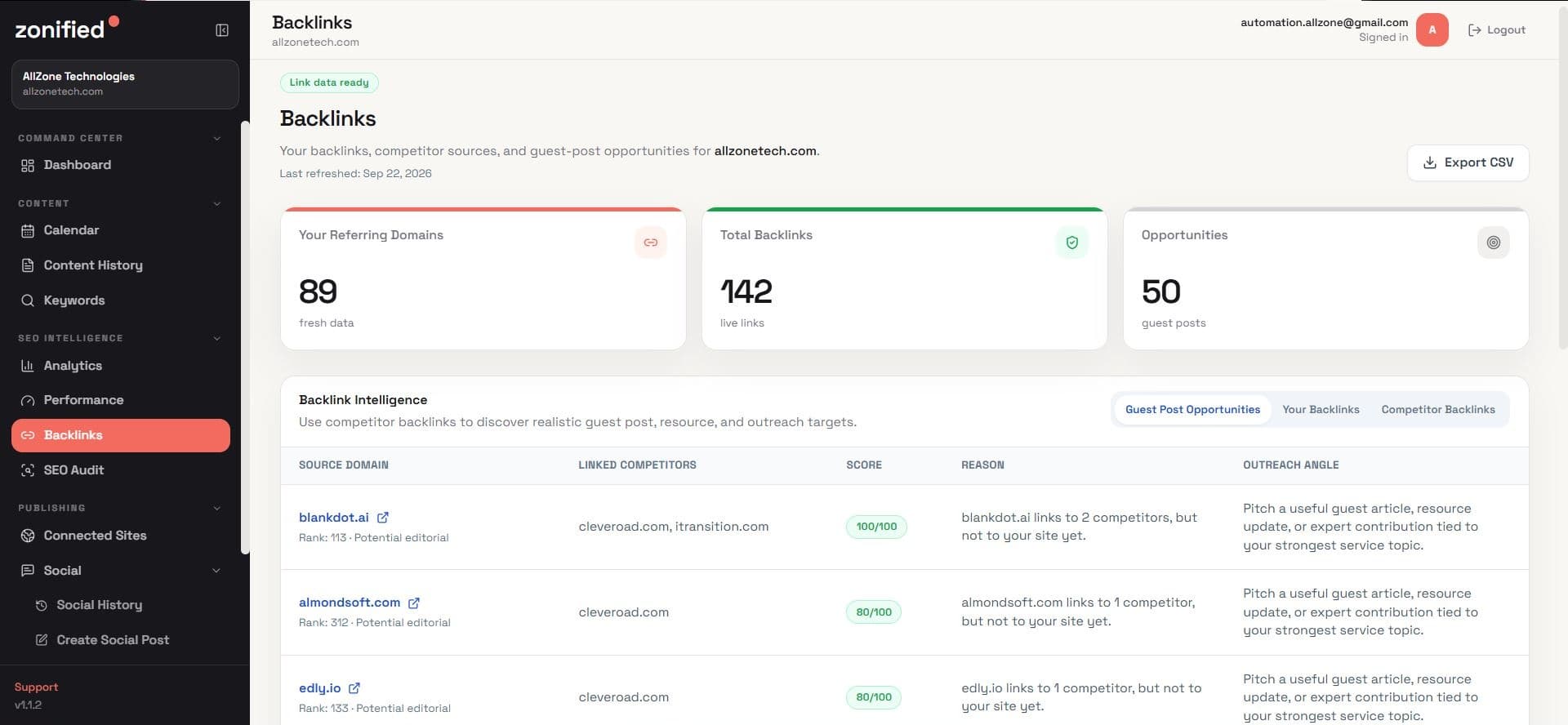Viewport: 1568px width, 725px height.
Task: Click the Linked Competitors column header
Action: [637, 465]
